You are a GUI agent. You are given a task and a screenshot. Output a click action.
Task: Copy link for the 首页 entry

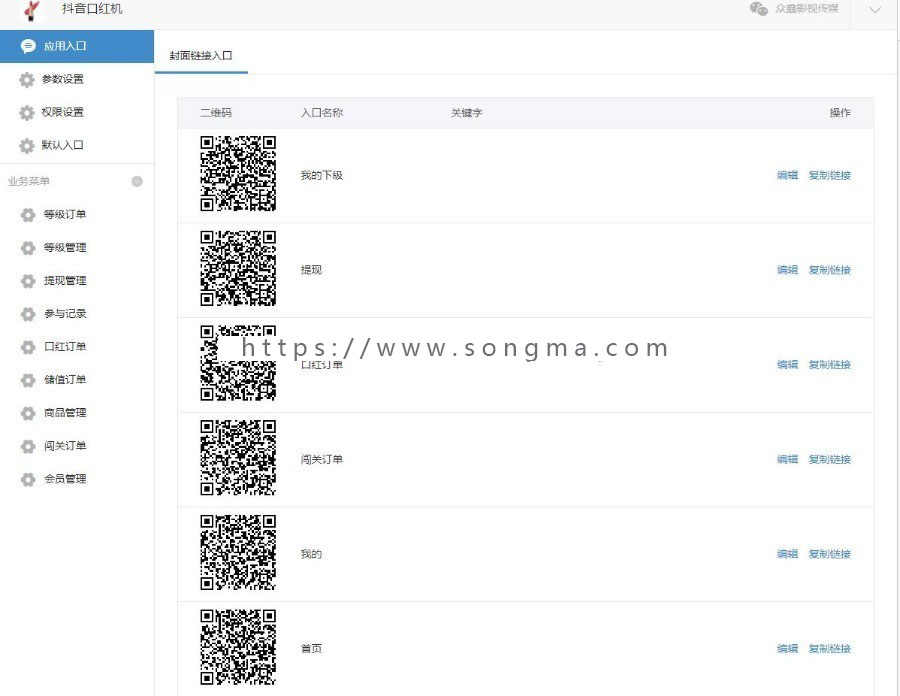tap(829, 648)
